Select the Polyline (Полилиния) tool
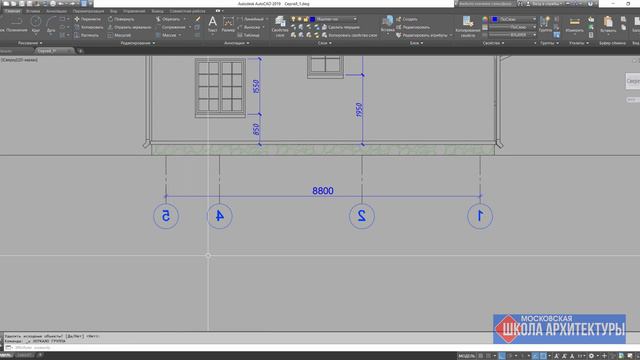640x360 pixels. pyautogui.click(x=16, y=24)
